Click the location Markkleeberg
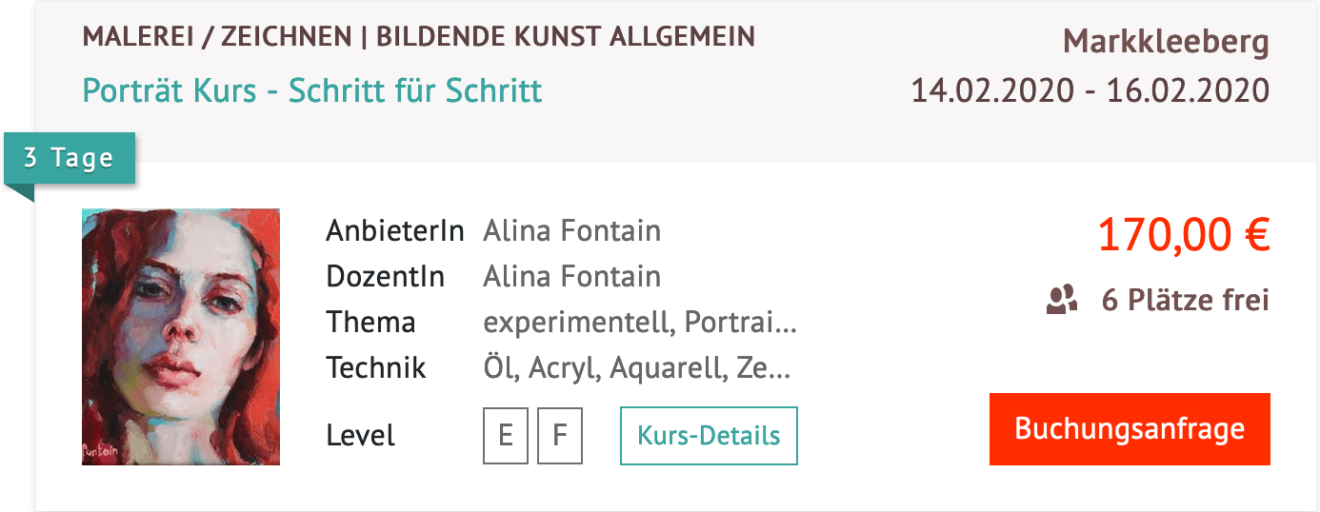Screen dimensions: 1320x512 (x=1166, y=43)
